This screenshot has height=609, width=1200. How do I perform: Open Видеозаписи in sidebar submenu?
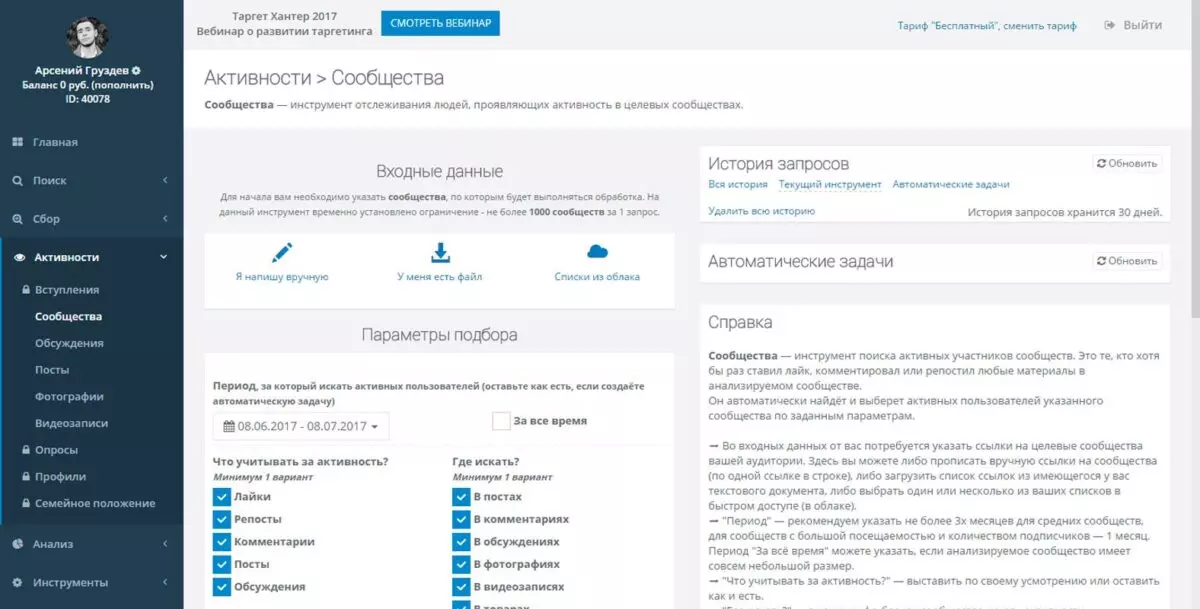click(71, 423)
